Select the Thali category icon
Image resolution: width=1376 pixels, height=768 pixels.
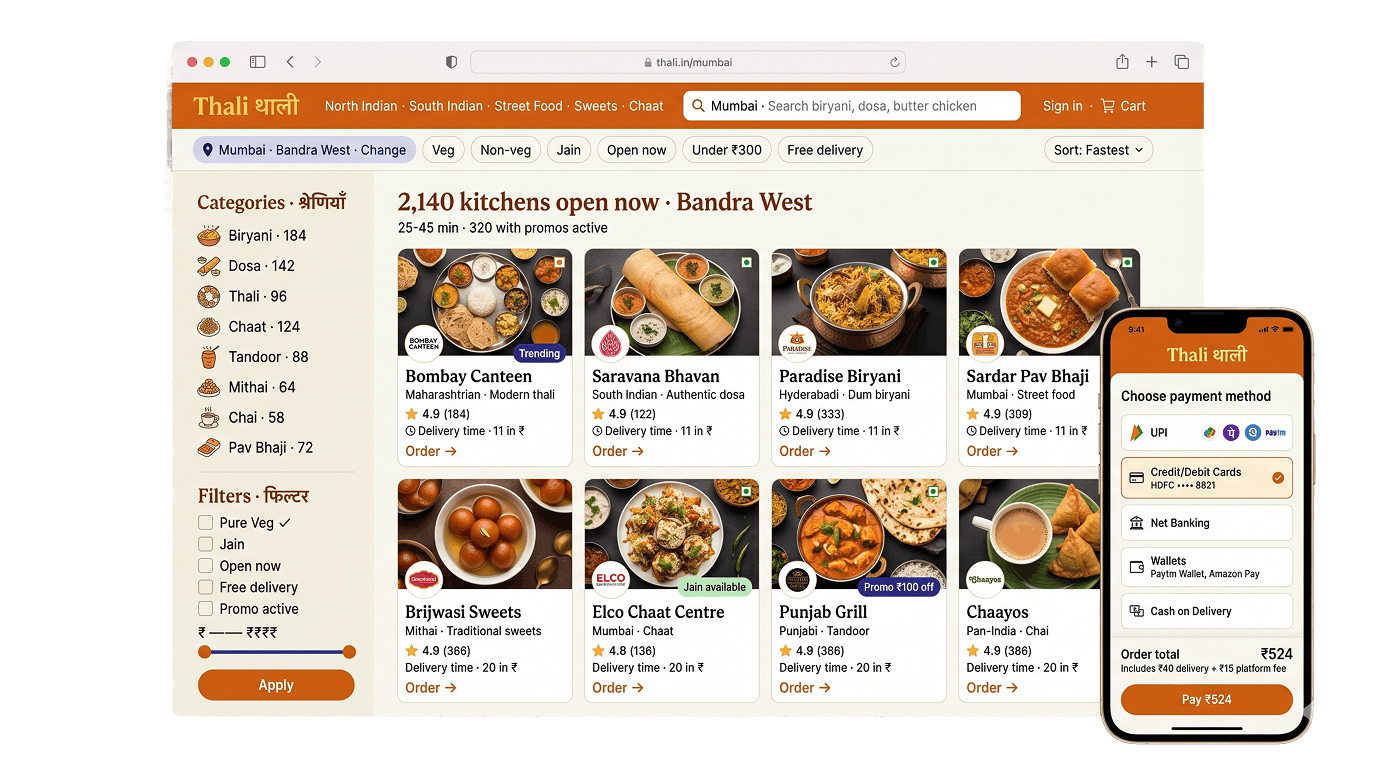point(209,296)
